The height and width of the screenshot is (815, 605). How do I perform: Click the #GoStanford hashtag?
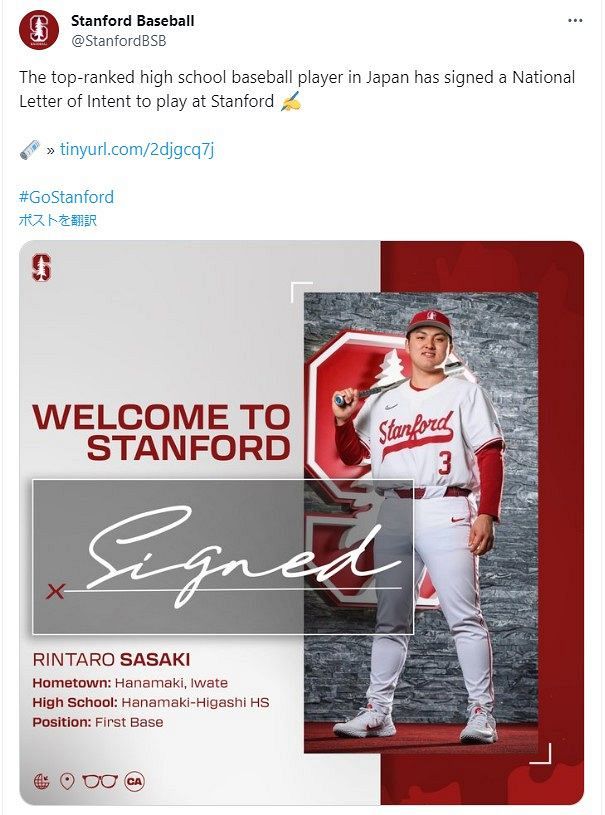66,197
